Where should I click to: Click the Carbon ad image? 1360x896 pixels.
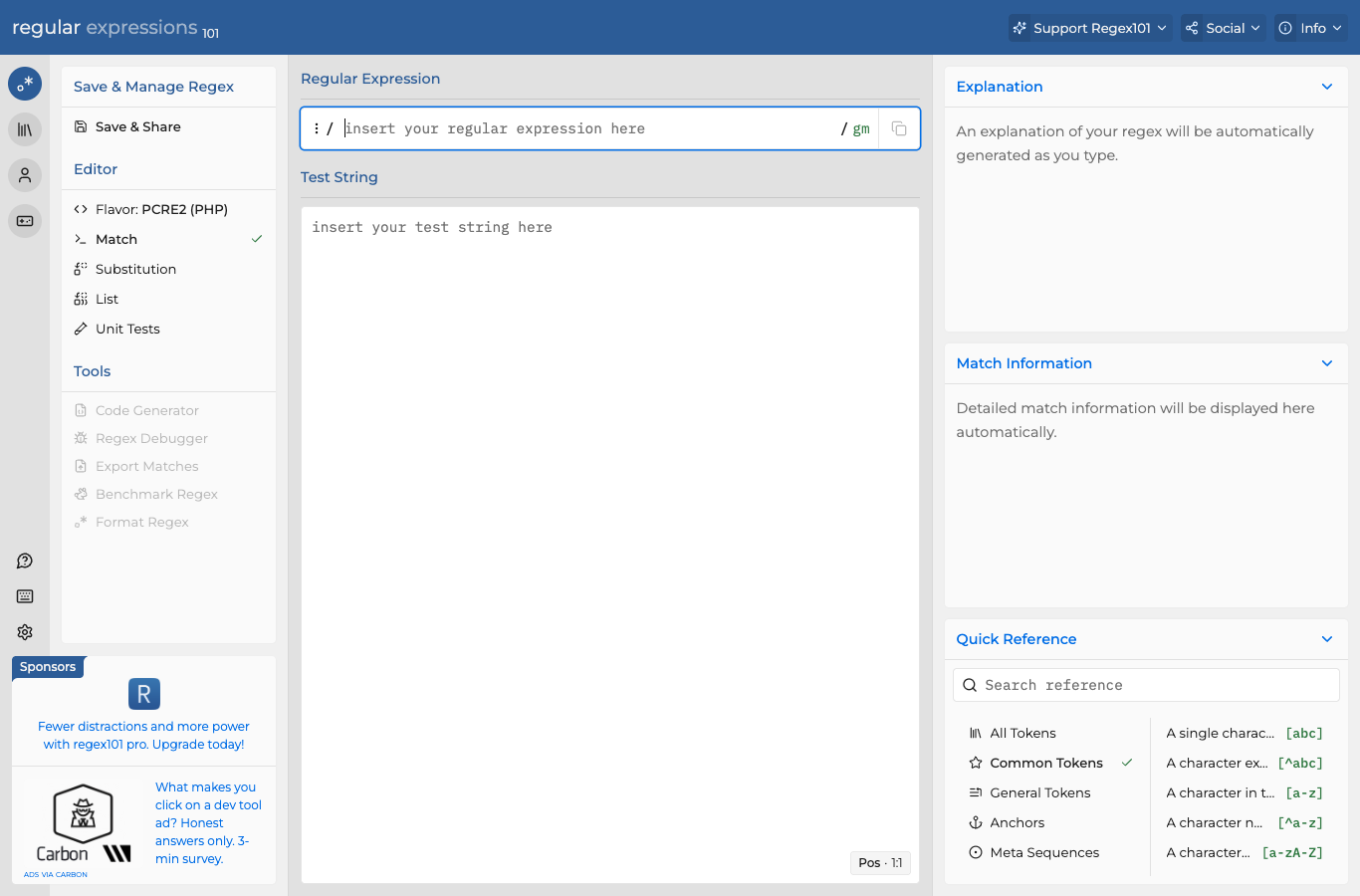(x=84, y=823)
